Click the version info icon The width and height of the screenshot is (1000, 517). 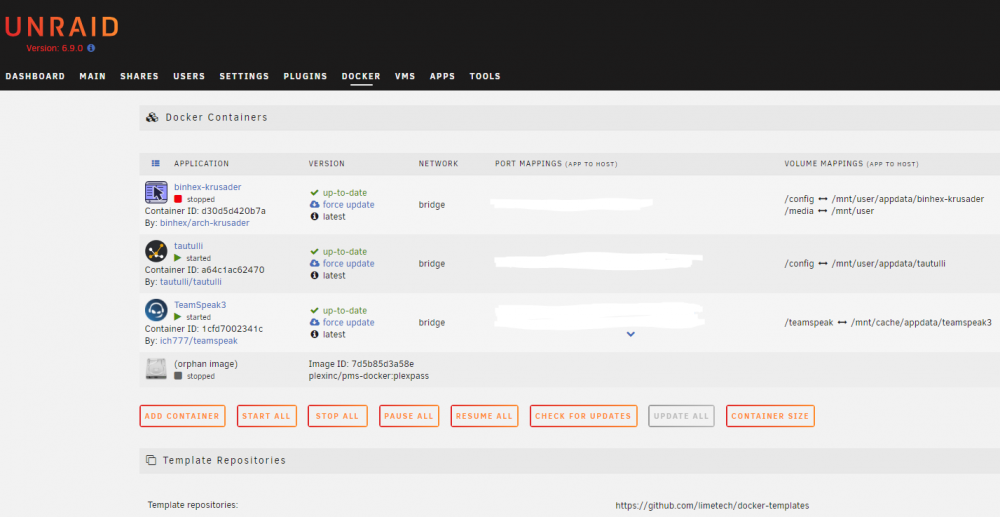click(x=91, y=48)
